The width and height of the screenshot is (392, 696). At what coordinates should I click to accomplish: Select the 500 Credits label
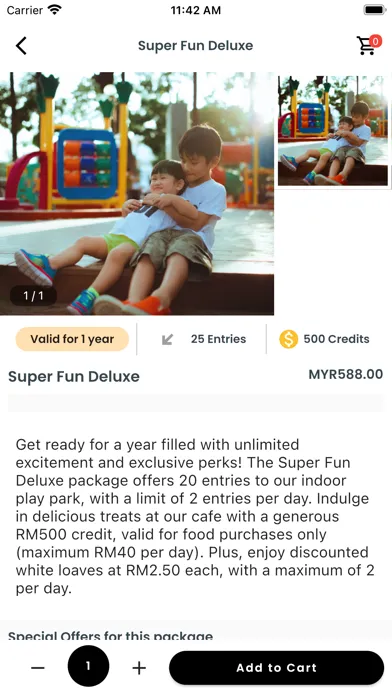pos(337,339)
